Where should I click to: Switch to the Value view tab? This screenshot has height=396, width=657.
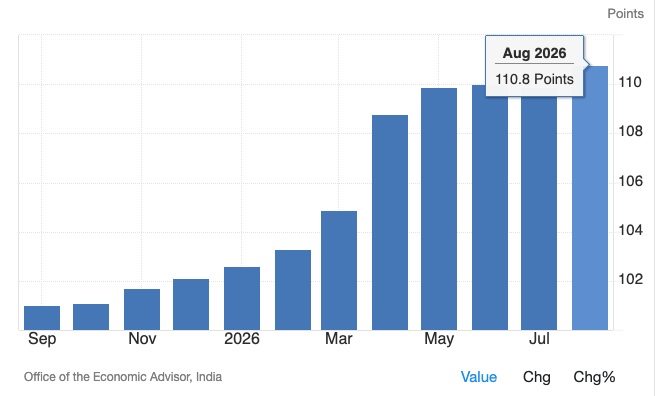(479, 377)
